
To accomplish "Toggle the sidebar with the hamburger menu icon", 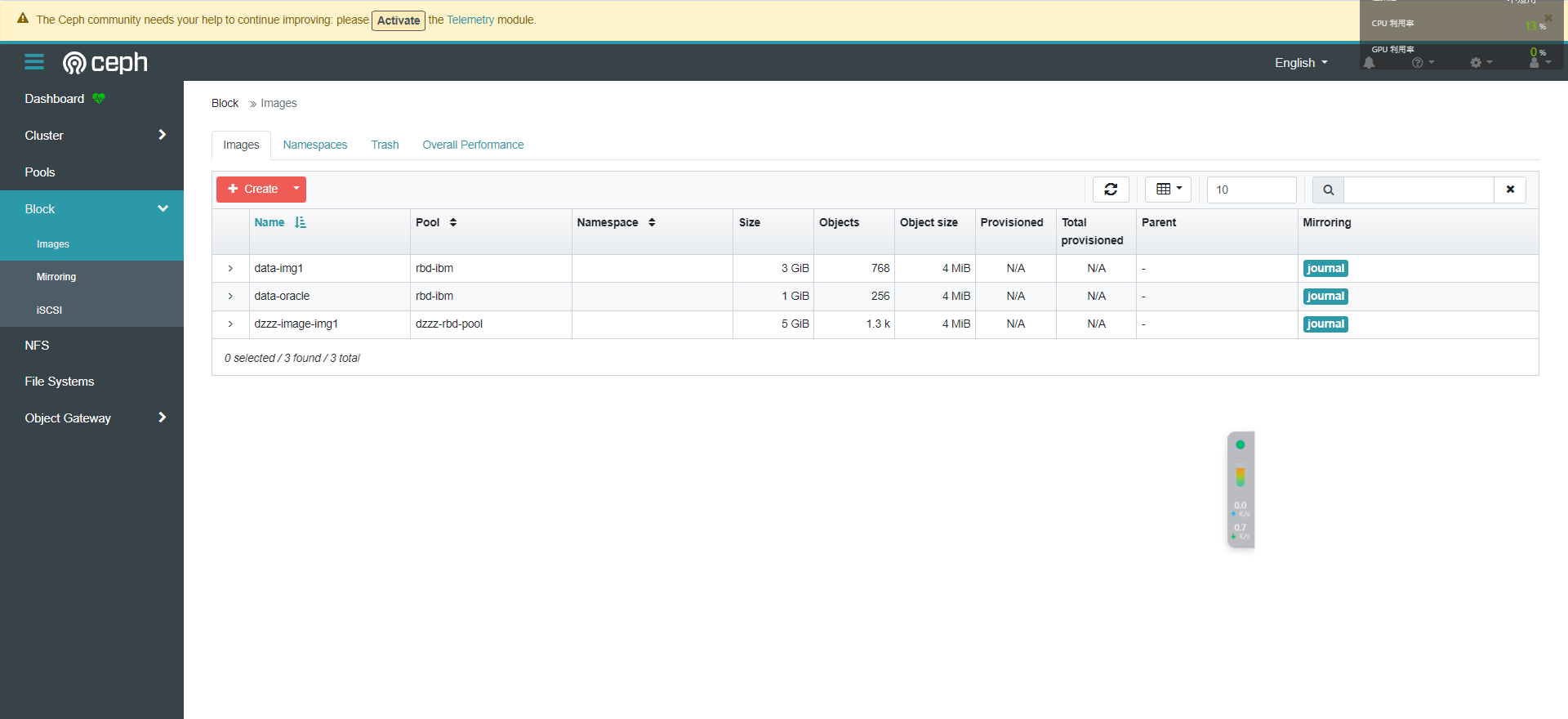I will 34,62.
